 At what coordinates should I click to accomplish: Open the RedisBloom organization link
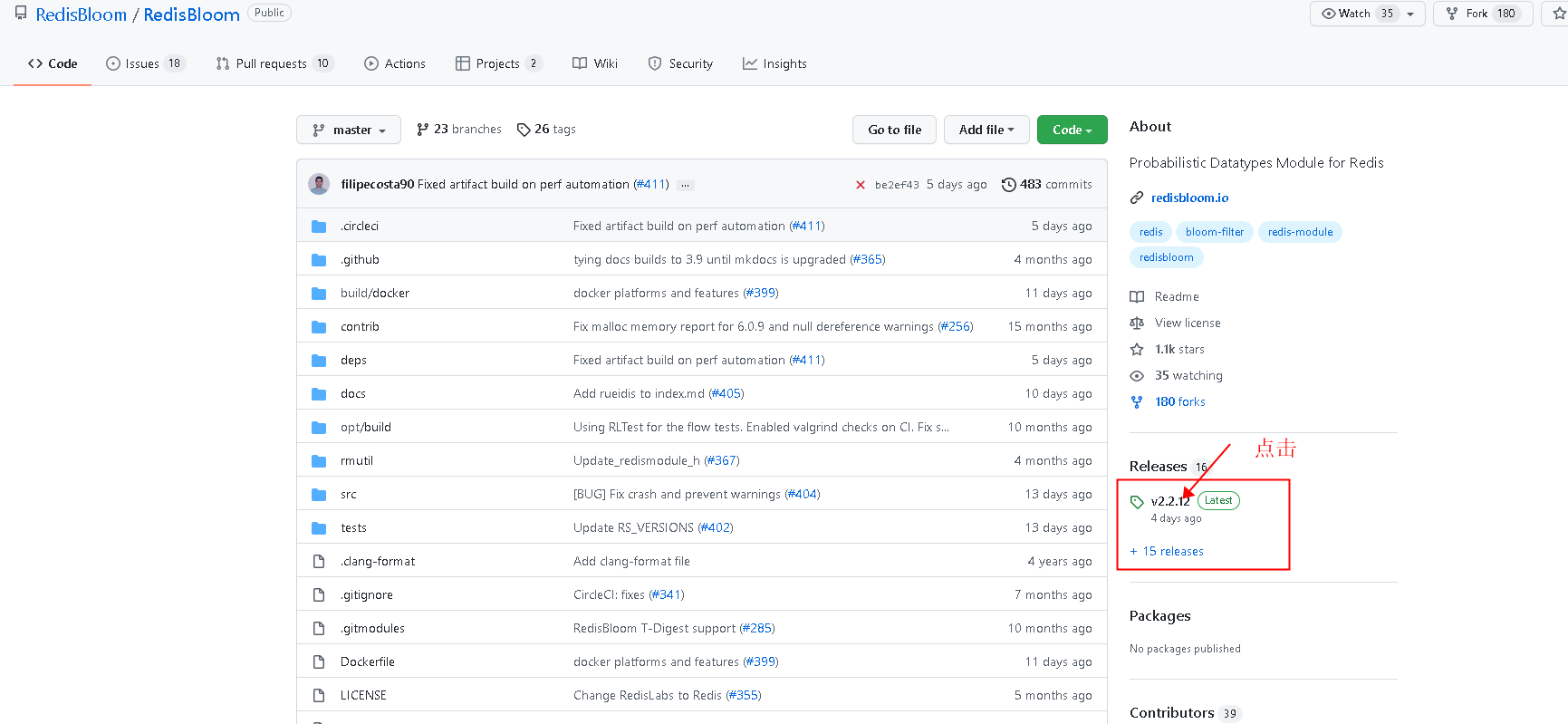click(82, 14)
